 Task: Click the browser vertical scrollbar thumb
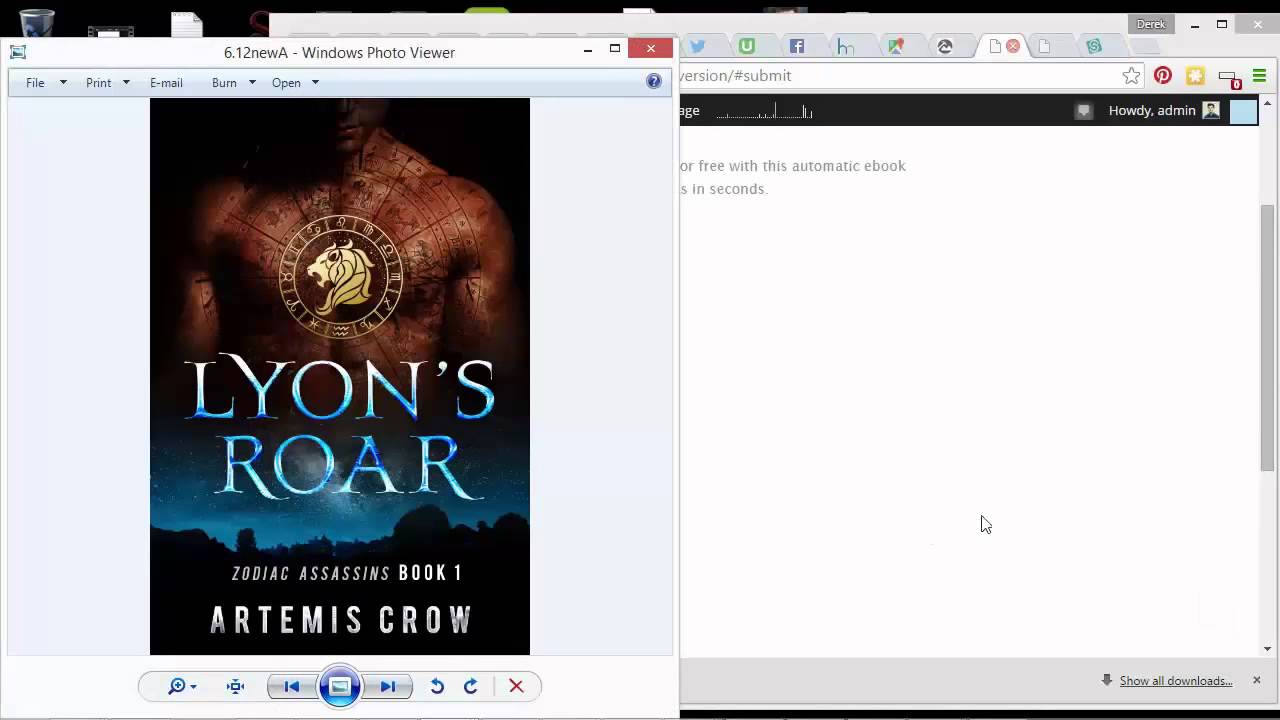click(1268, 336)
